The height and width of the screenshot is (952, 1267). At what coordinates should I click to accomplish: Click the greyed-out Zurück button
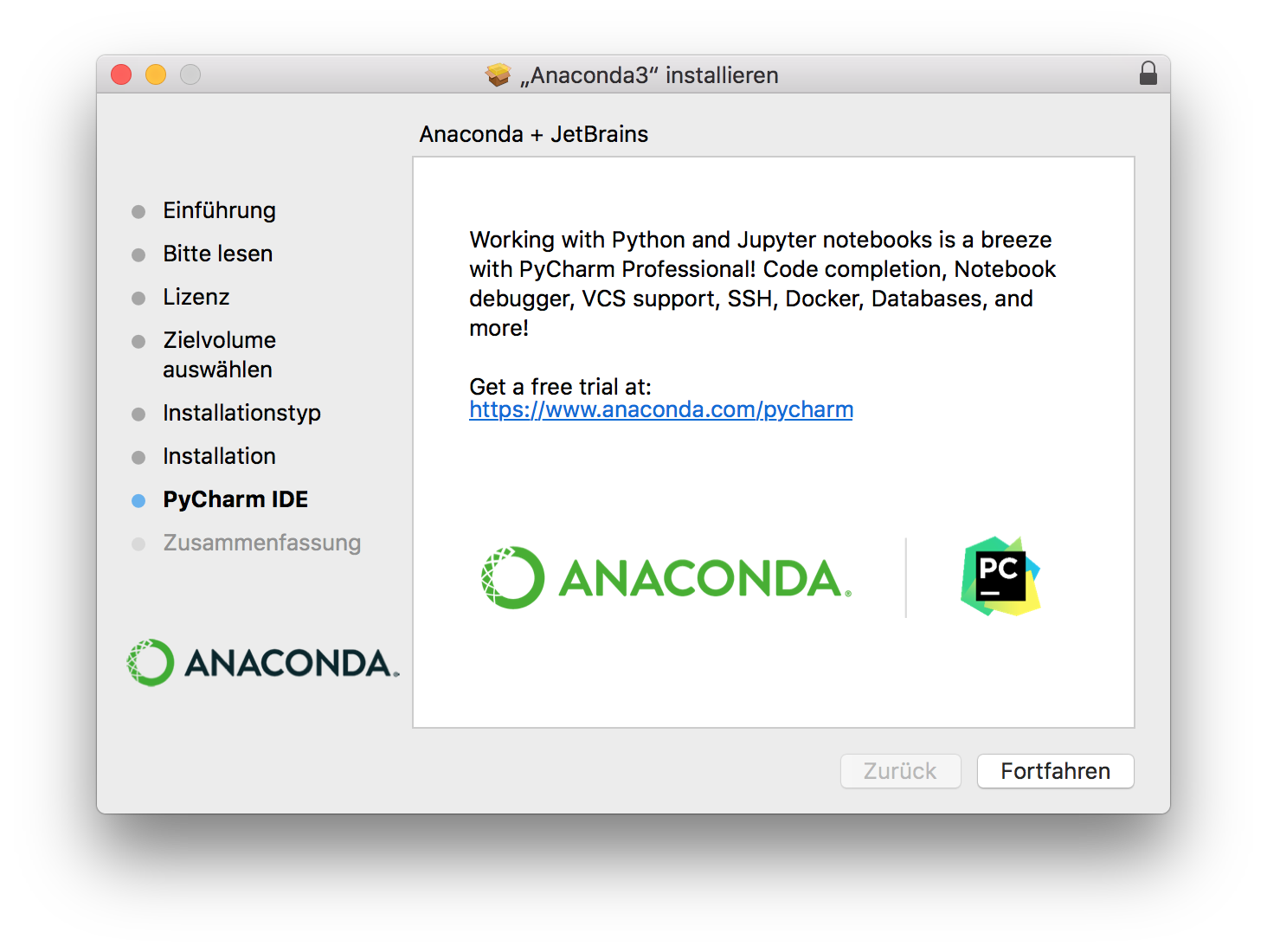900,771
